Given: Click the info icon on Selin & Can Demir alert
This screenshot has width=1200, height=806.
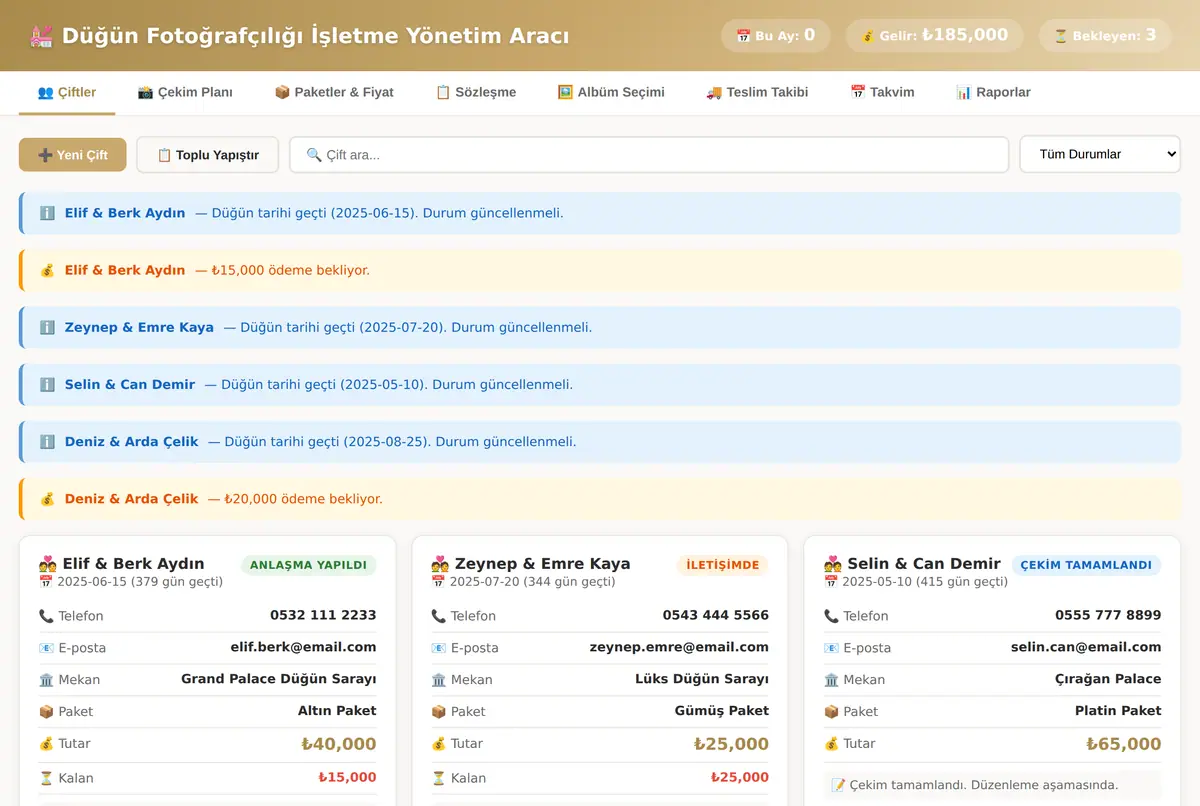Looking at the screenshot, I should [47, 384].
